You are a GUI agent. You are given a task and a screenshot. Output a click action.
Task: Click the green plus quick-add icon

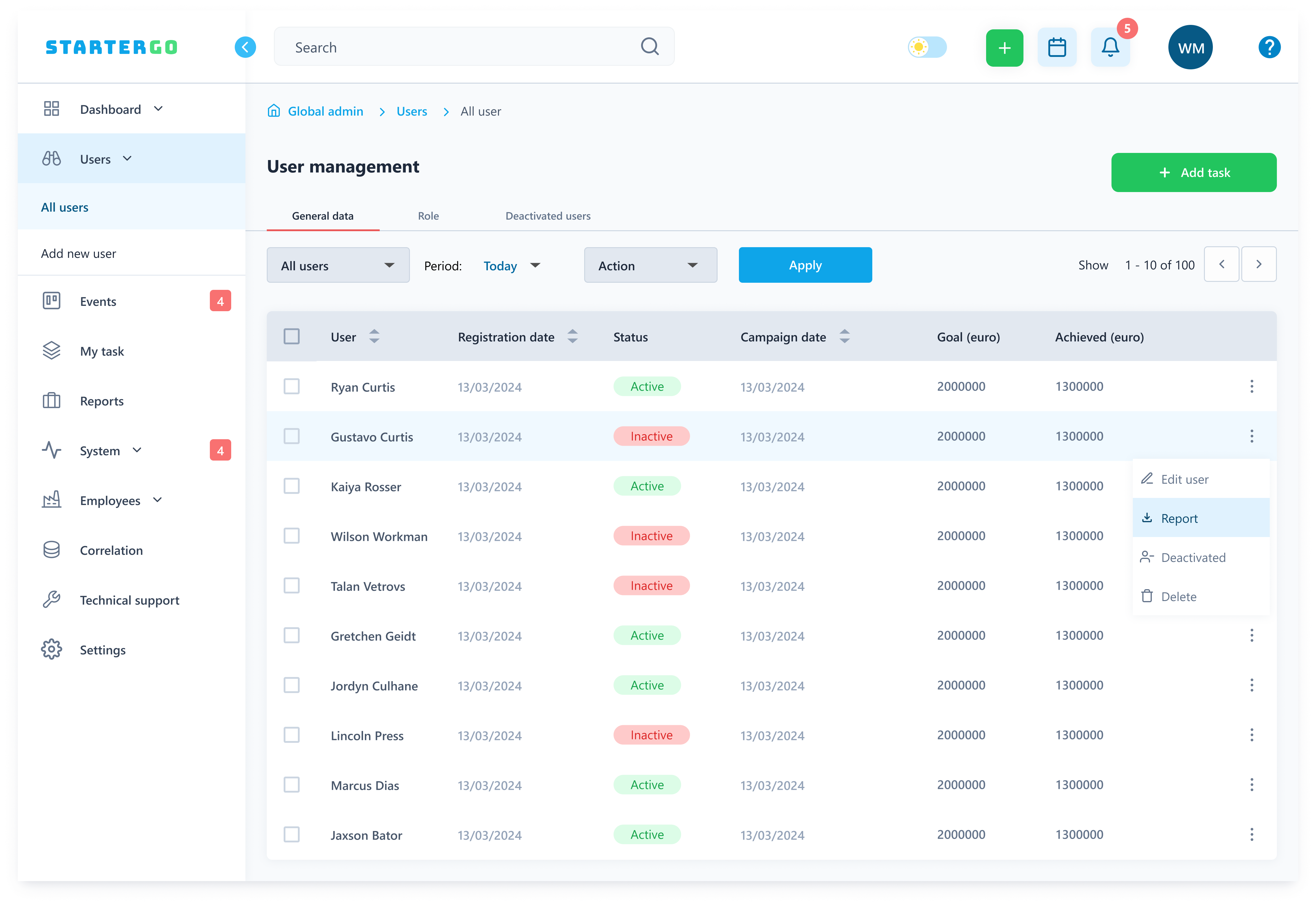click(1004, 48)
